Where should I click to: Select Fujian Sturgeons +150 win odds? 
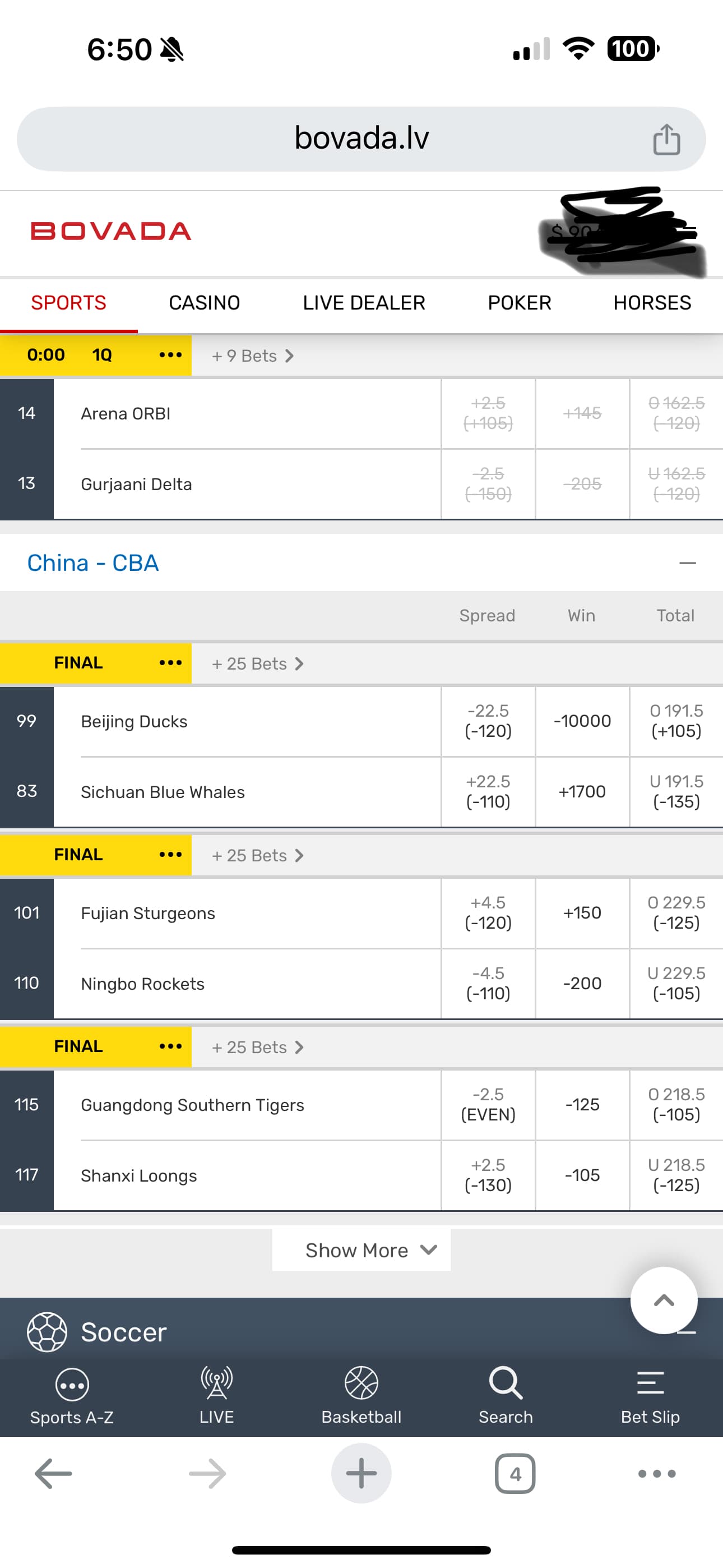[x=582, y=912]
